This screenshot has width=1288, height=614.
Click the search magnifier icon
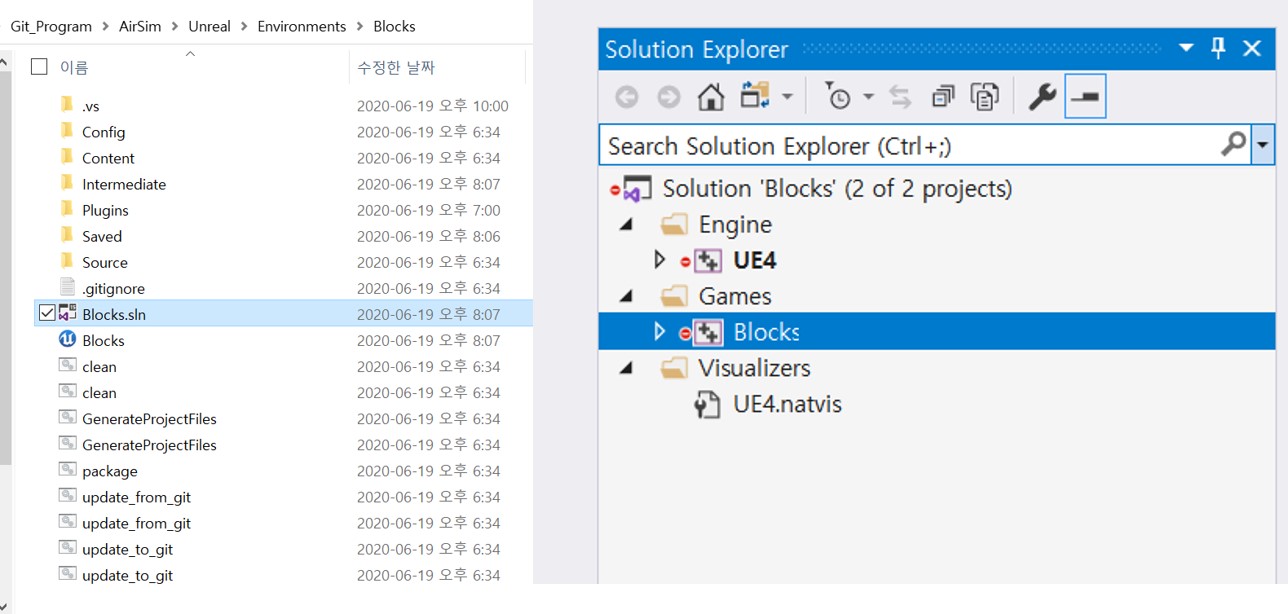coord(1234,145)
